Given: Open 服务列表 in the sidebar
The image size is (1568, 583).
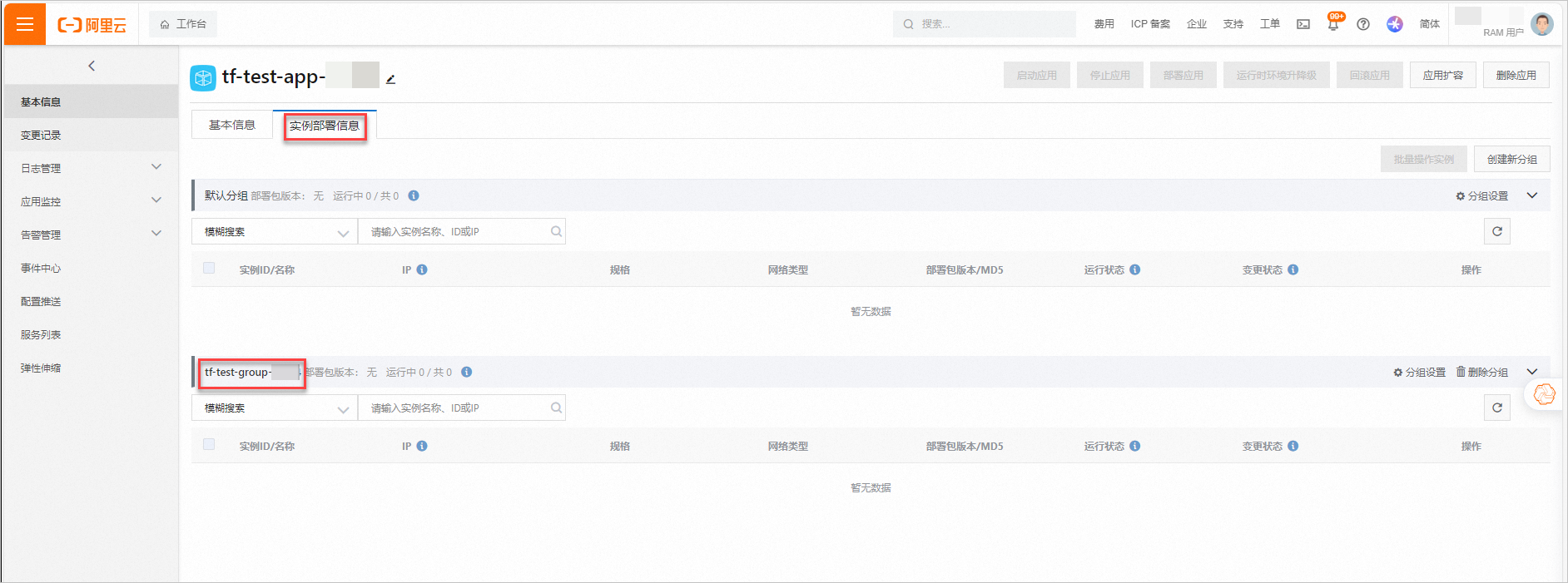Looking at the screenshot, I should (x=91, y=334).
